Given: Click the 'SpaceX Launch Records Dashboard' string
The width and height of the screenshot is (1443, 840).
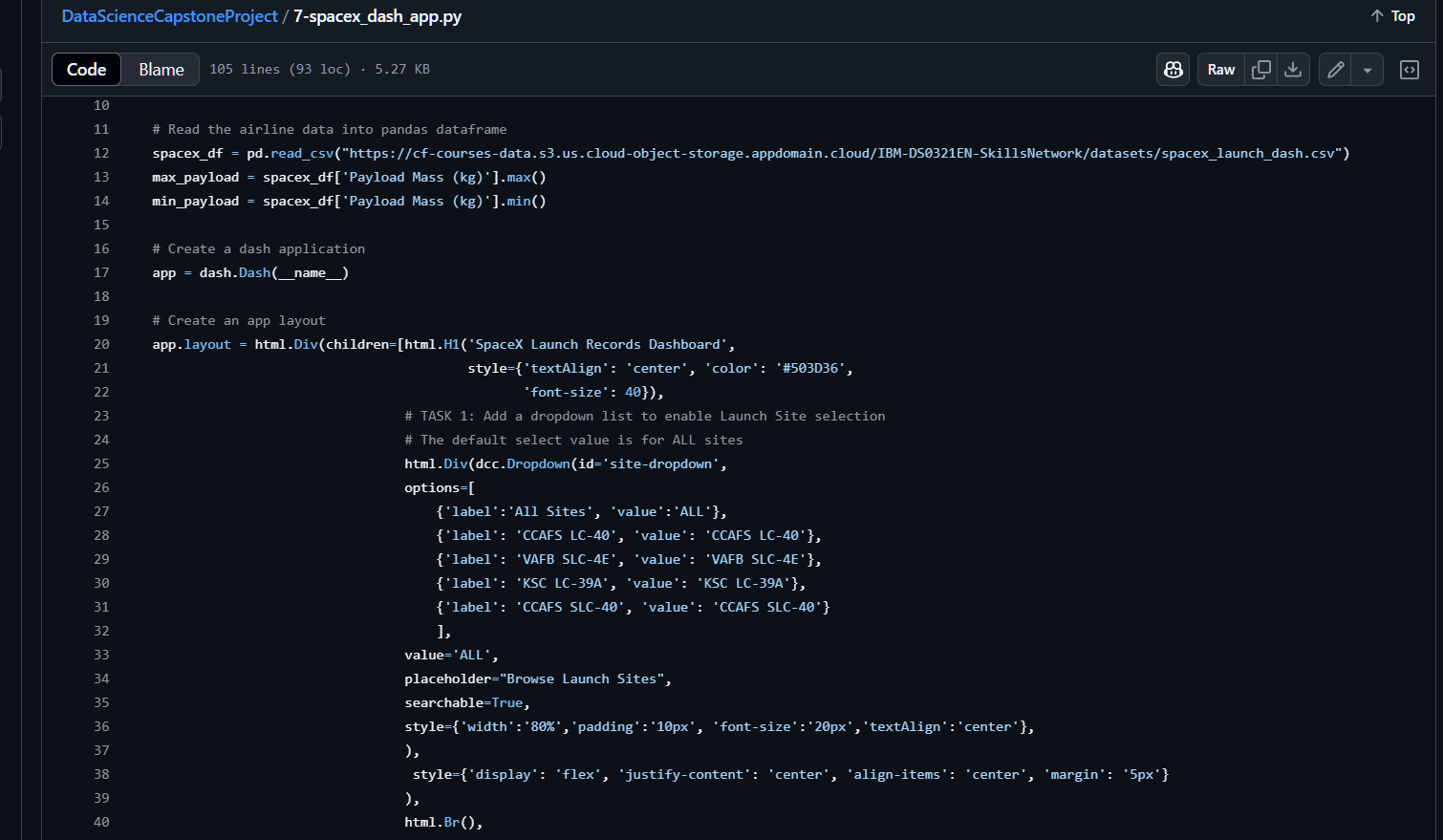Looking at the screenshot, I should [x=597, y=344].
